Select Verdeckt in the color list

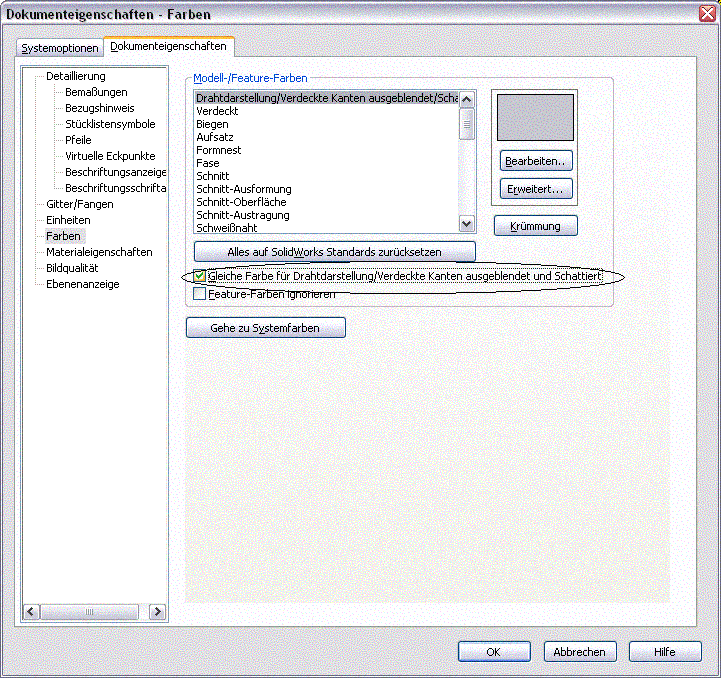point(326,111)
